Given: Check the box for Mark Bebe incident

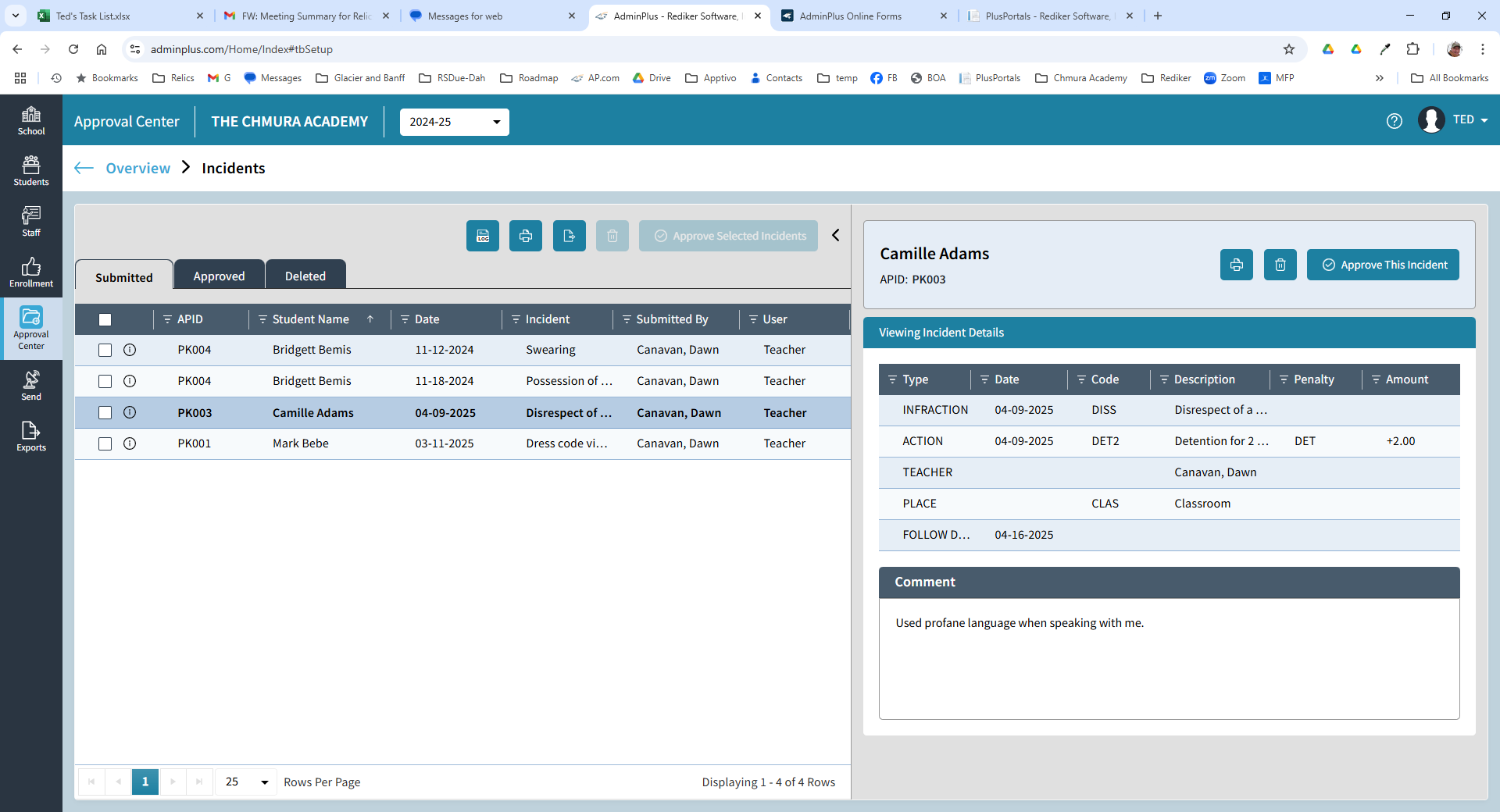Looking at the screenshot, I should [x=105, y=443].
